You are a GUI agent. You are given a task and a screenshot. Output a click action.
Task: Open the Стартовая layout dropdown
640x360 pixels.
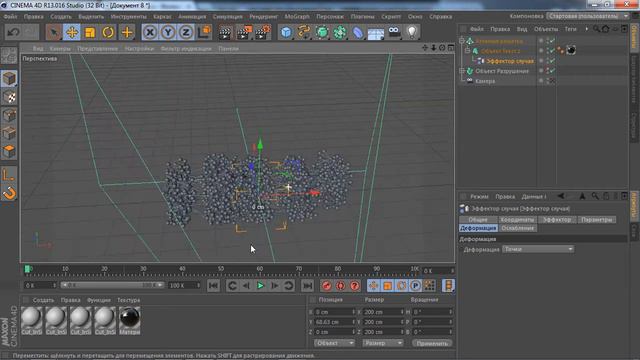pos(588,16)
